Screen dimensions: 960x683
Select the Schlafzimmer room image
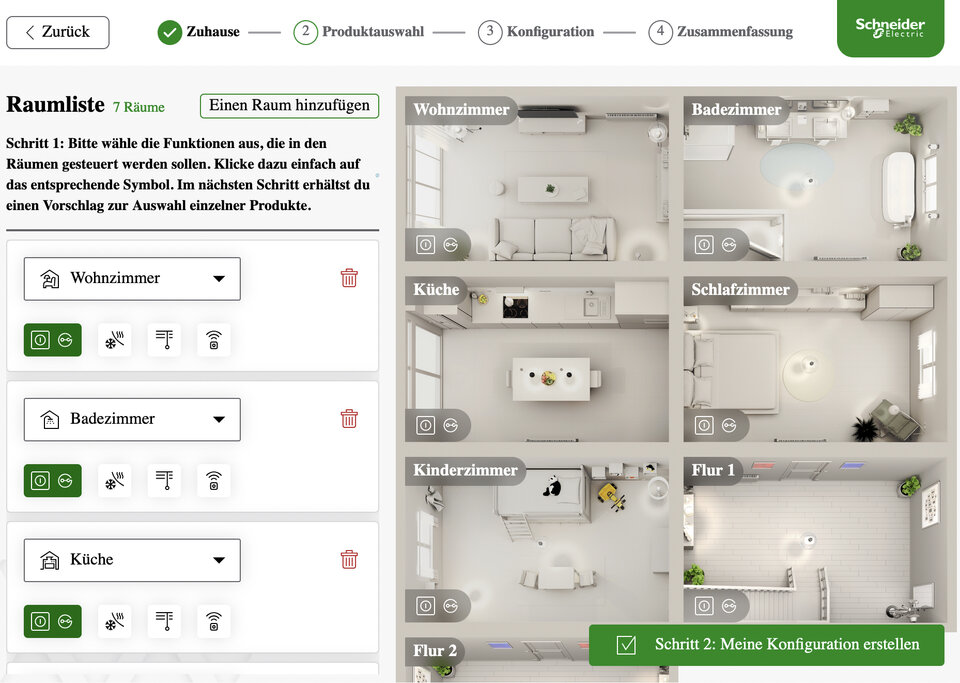tap(815, 359)
